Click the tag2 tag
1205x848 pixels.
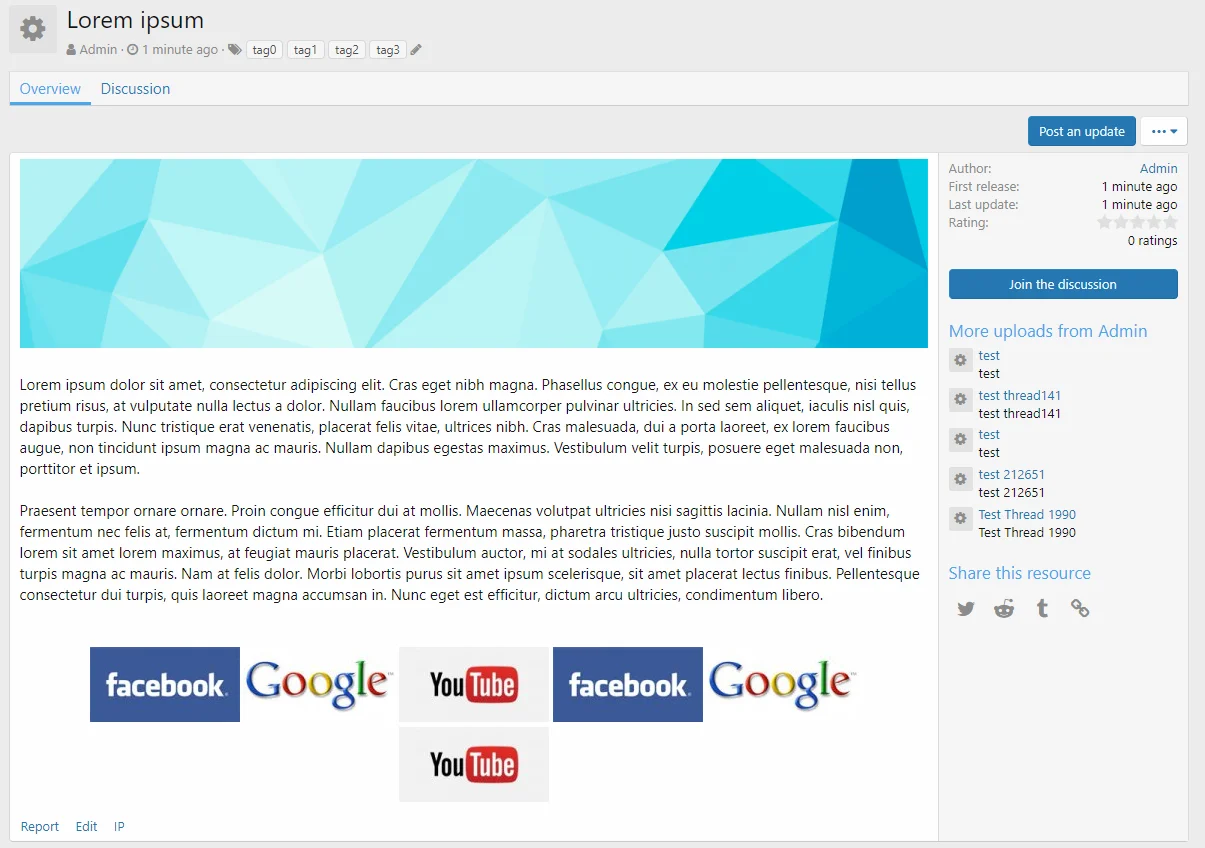pos(346,50)
